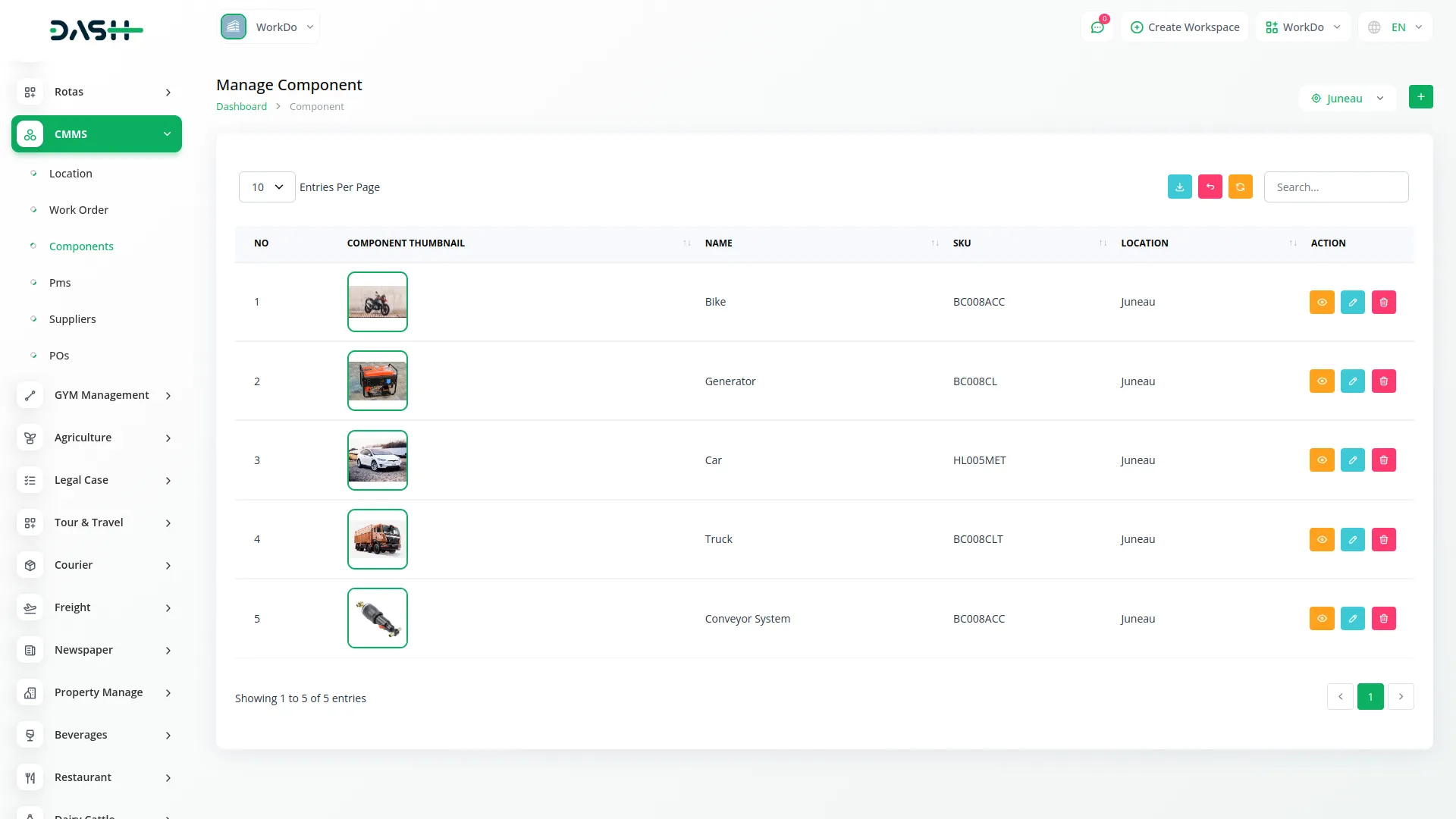This screenshot has width=1456, height=819.
Task: Click the Create Workspace button
Action: tap(1185, 27)
